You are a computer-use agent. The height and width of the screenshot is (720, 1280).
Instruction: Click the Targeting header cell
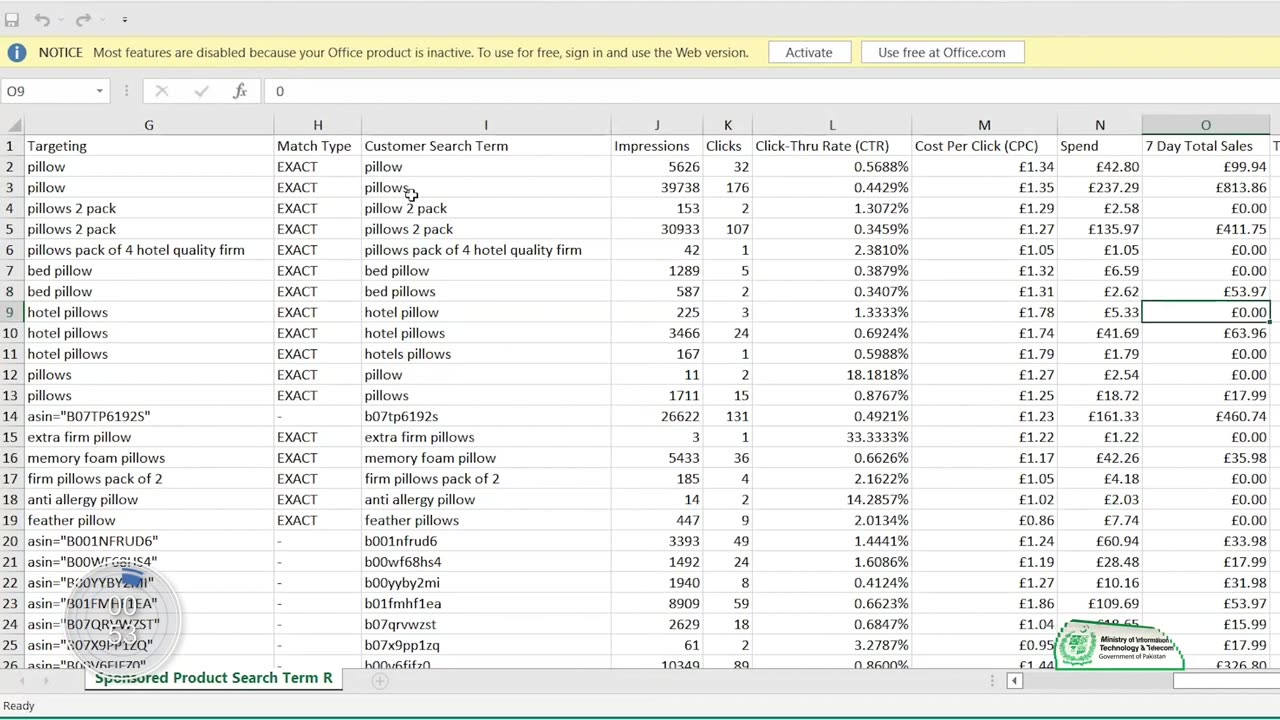[149, 146]
